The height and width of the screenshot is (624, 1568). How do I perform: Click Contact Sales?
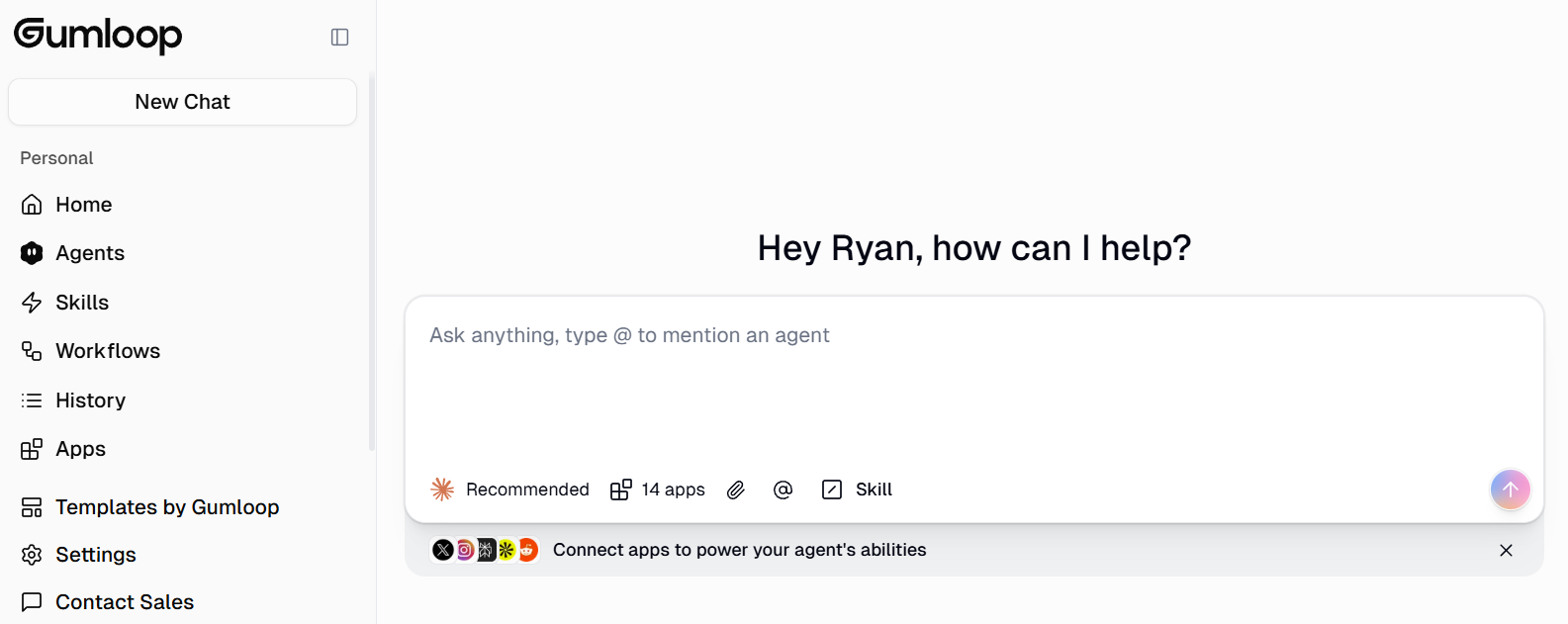point(124,601)
